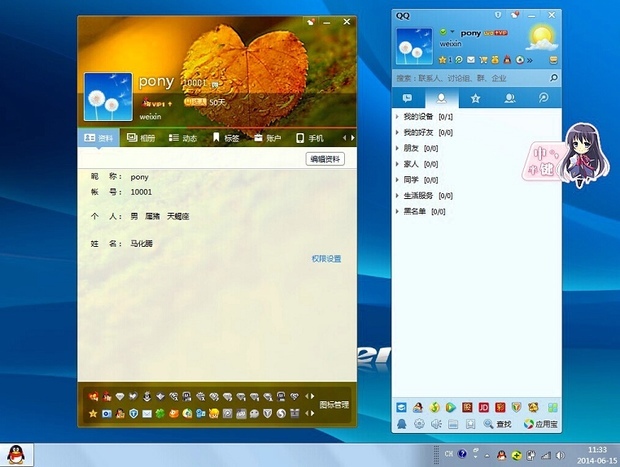Click 图标管理 in profile window
620x467 pixels.
coord(334,405)
